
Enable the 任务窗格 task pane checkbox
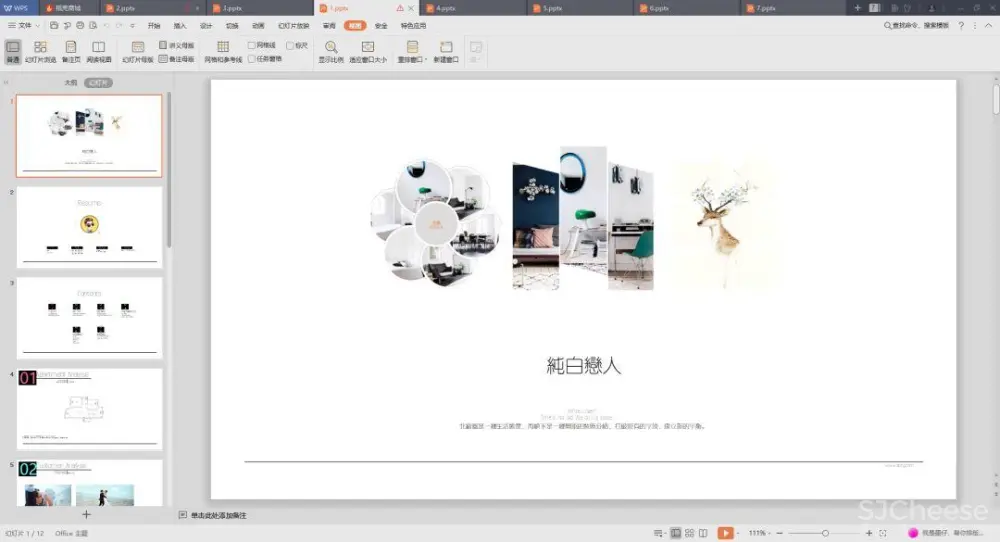click(251, 59)
